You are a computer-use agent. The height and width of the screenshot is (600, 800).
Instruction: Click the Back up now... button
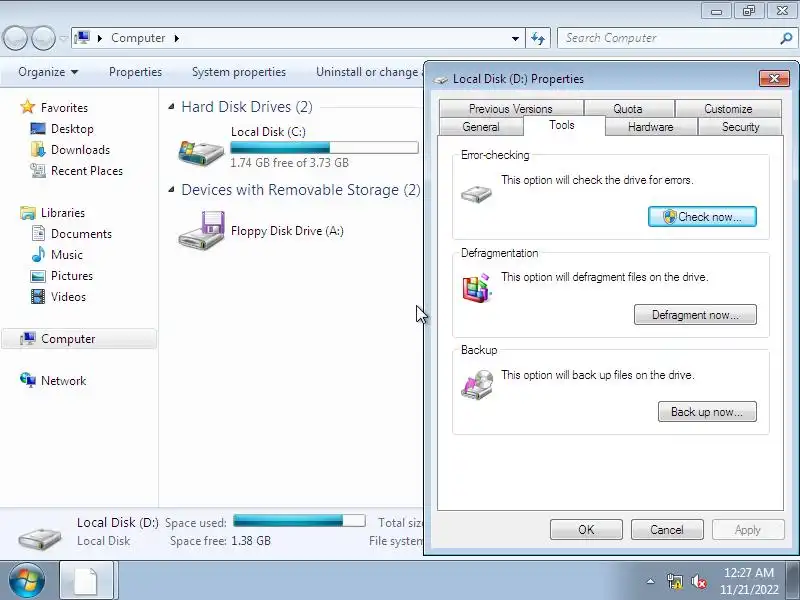tap(707, 412)
